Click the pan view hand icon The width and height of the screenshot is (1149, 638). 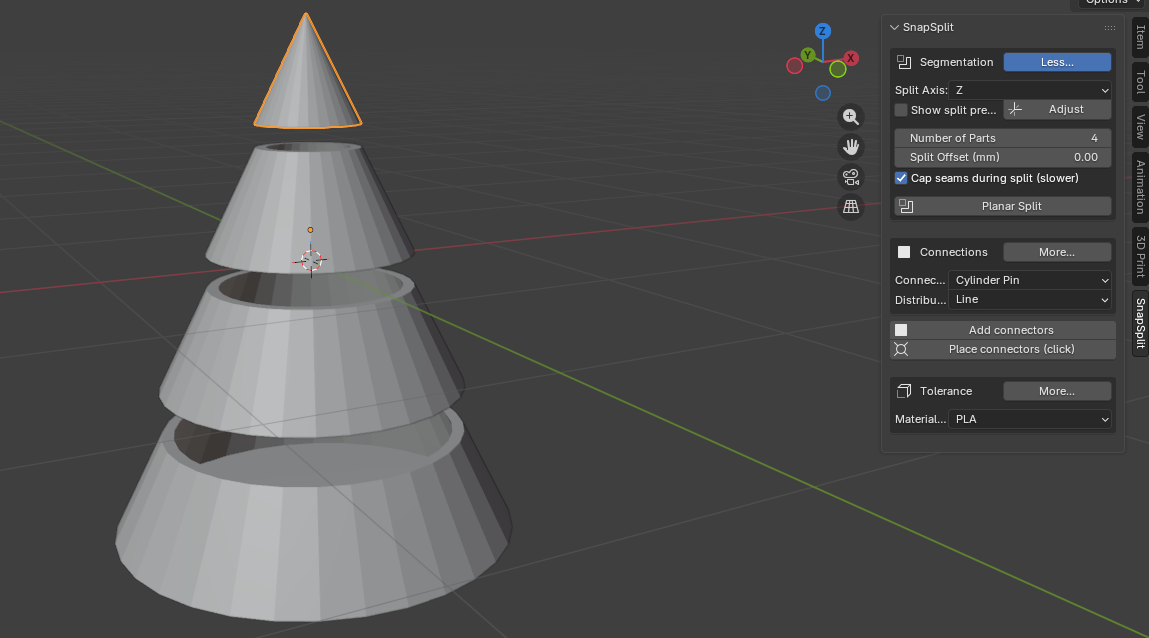point(850,147)
